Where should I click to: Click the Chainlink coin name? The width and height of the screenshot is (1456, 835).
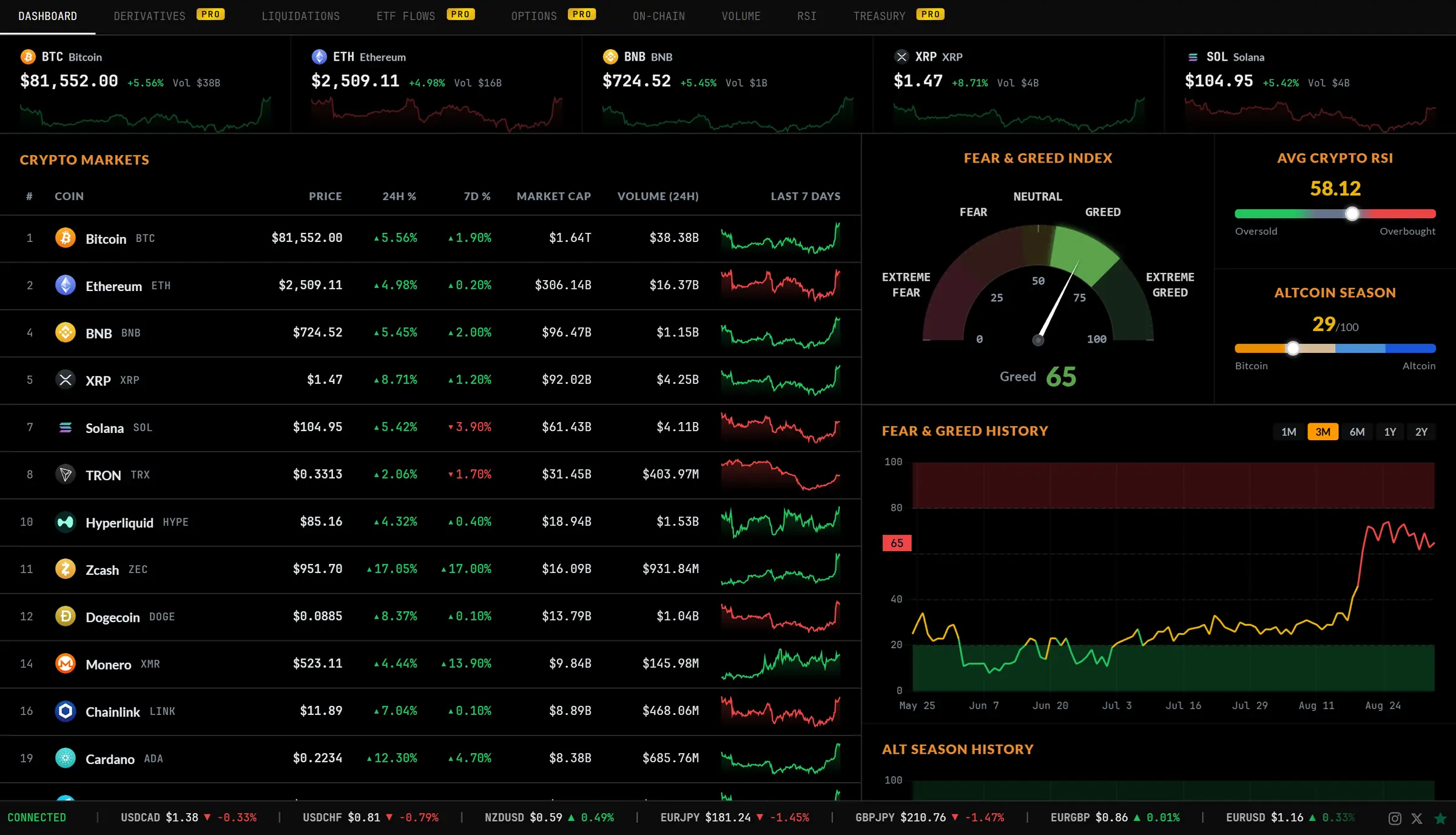(113, 711)
